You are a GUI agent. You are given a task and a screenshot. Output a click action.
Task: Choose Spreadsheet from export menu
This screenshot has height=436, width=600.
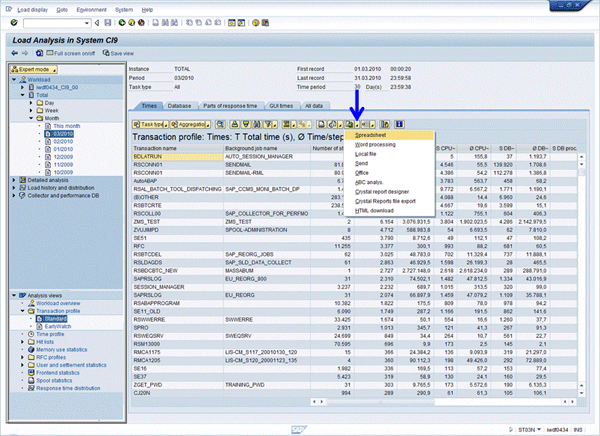[389, 135]
